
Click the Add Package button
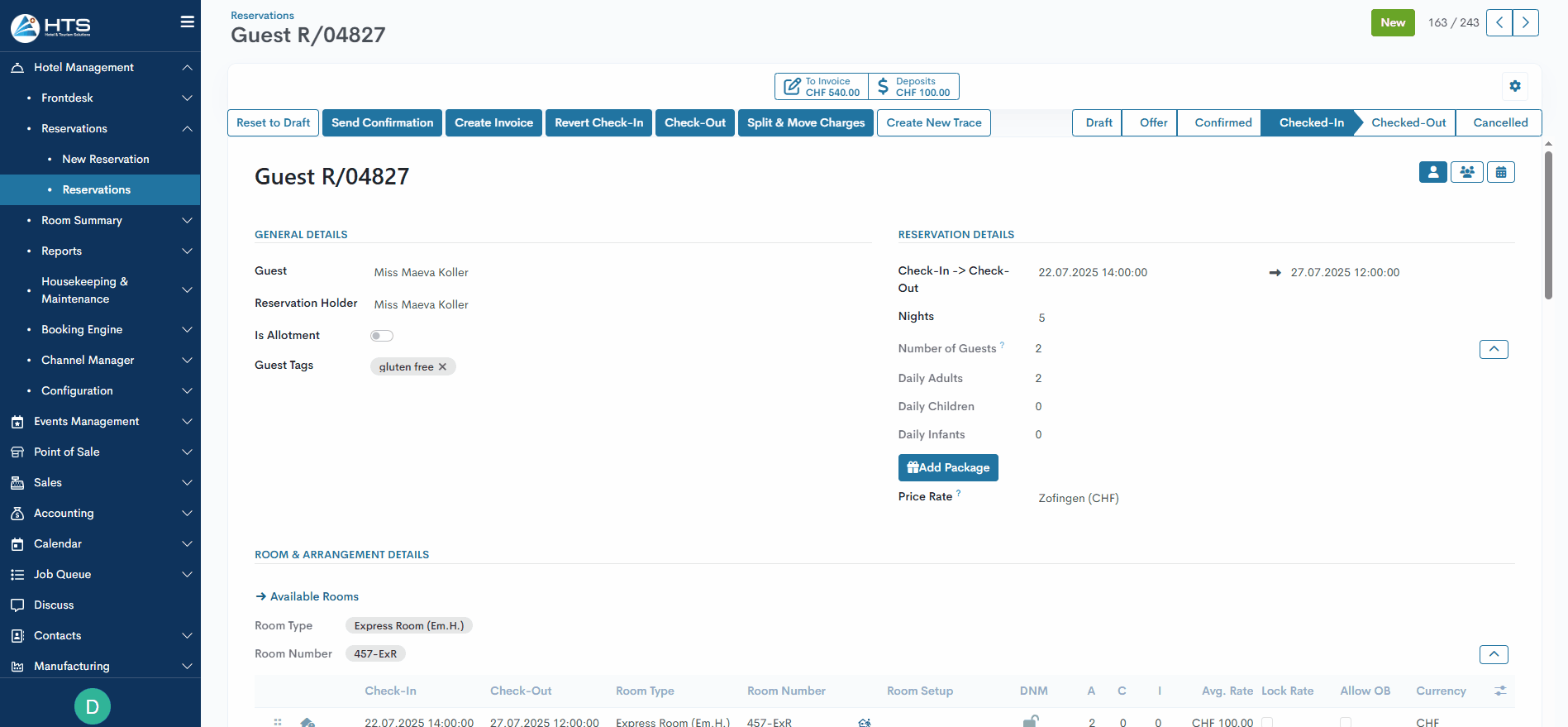tap(948, 467)
